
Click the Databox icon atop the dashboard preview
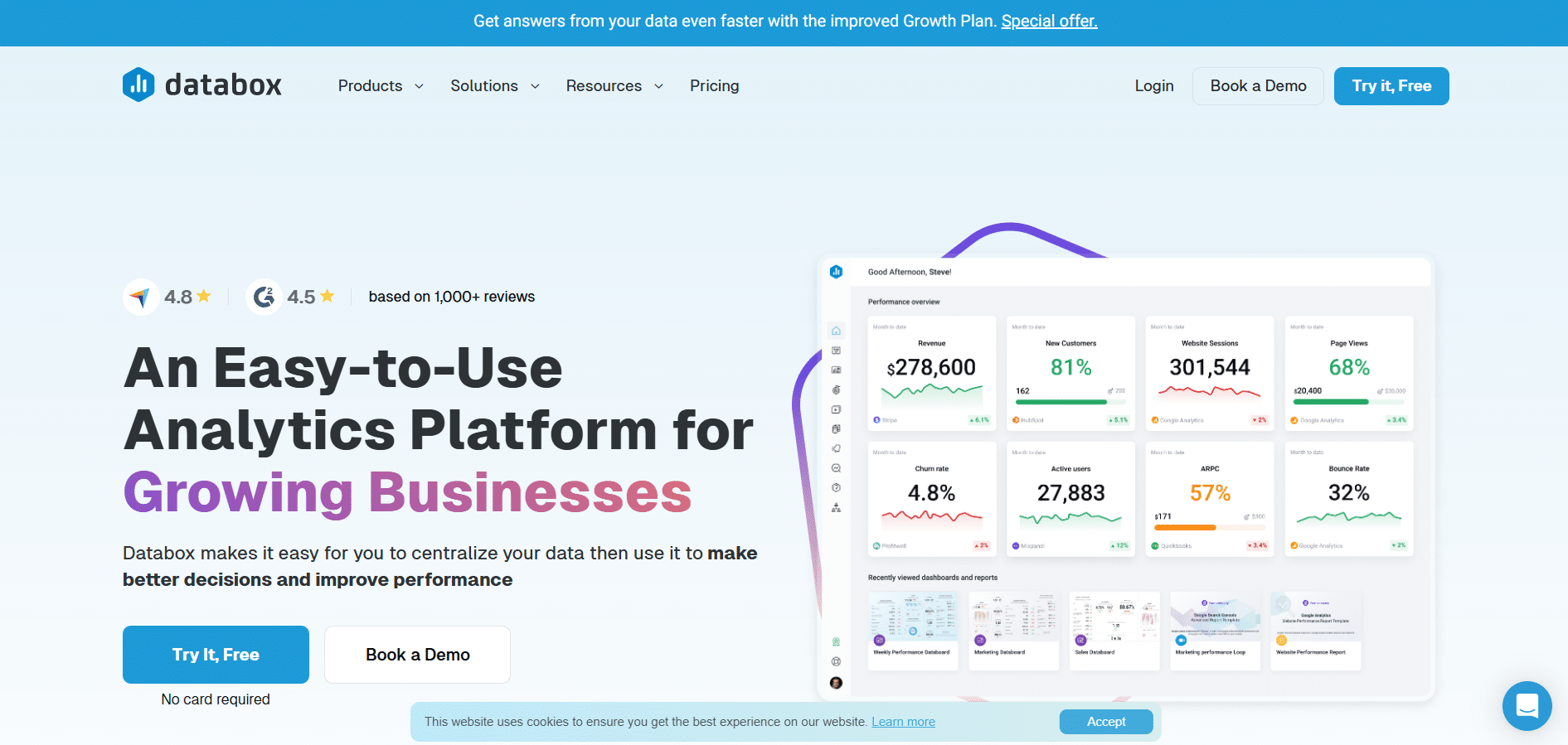coord(836,272)
